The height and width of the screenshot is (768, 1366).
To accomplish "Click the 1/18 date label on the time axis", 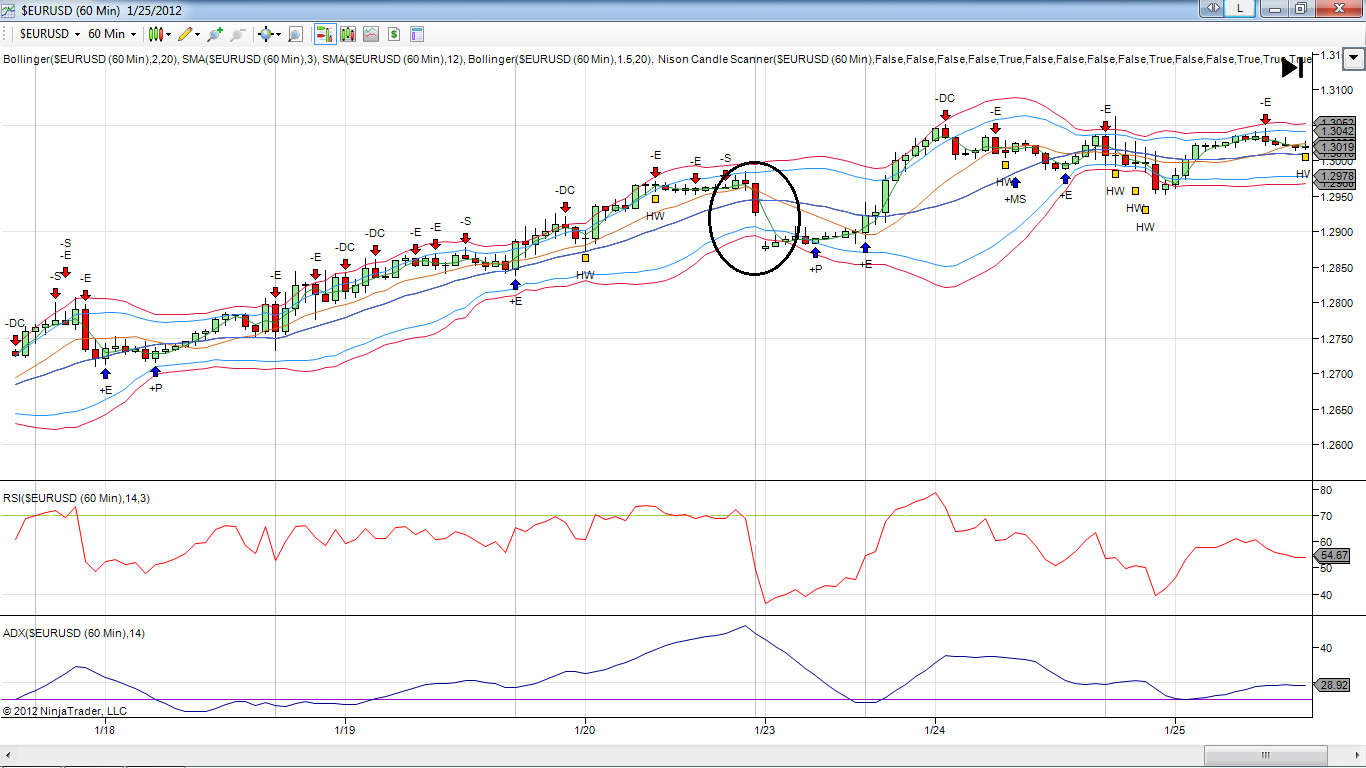I will [x=104, y=730].
